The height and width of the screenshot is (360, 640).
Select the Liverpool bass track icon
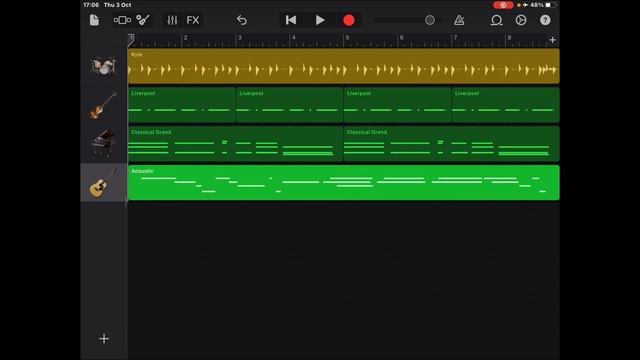tap(104, 105)
